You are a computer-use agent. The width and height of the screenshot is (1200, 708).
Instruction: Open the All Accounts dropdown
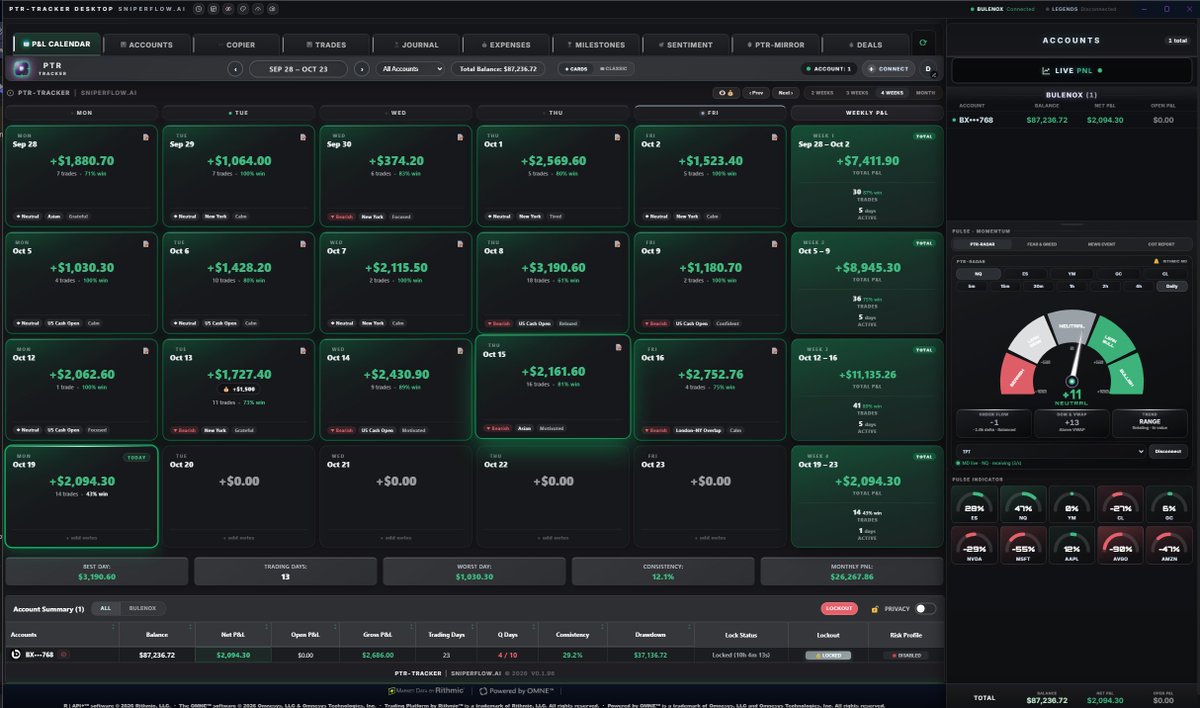(410, 69)
